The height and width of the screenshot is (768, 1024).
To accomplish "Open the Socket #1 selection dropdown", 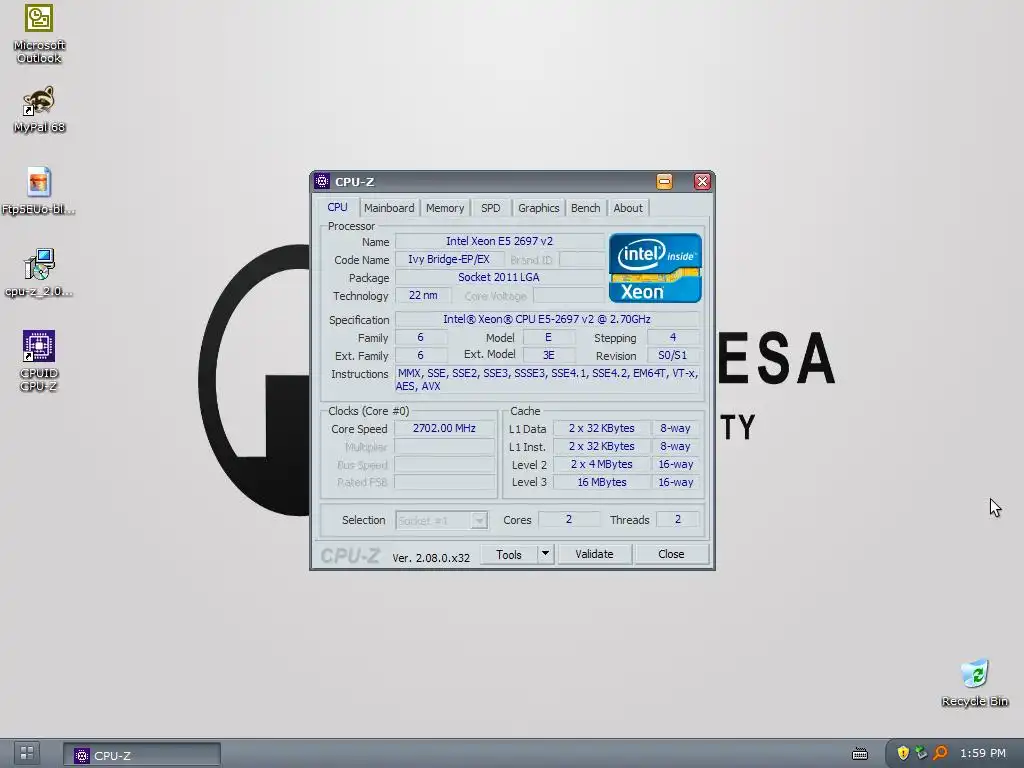I will point(441,520).
